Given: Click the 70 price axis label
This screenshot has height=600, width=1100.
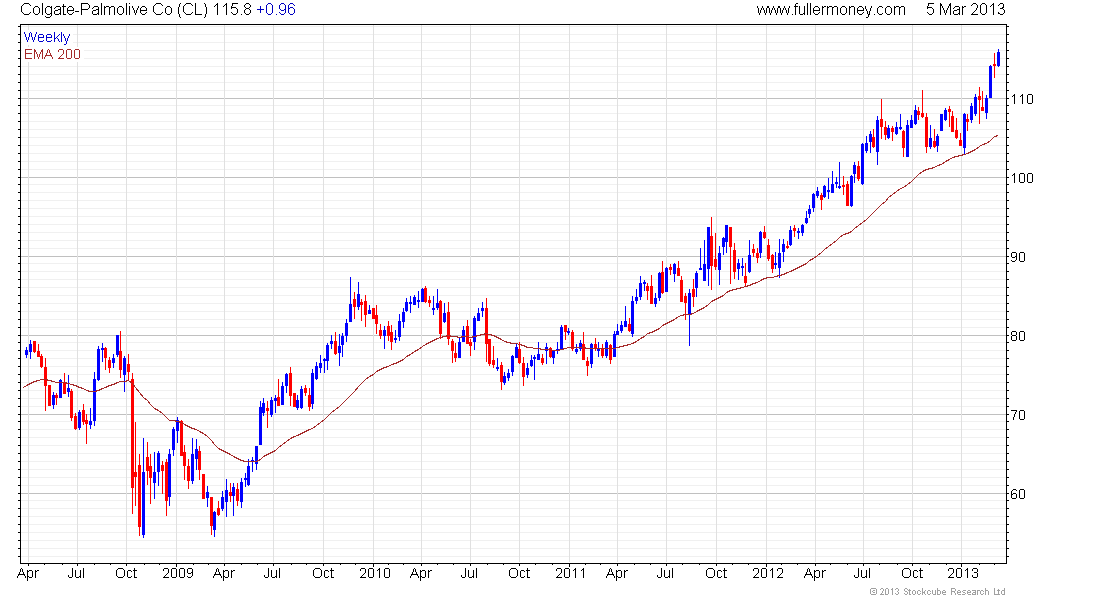Looking at the screenshot, I should coord(1018,415).
